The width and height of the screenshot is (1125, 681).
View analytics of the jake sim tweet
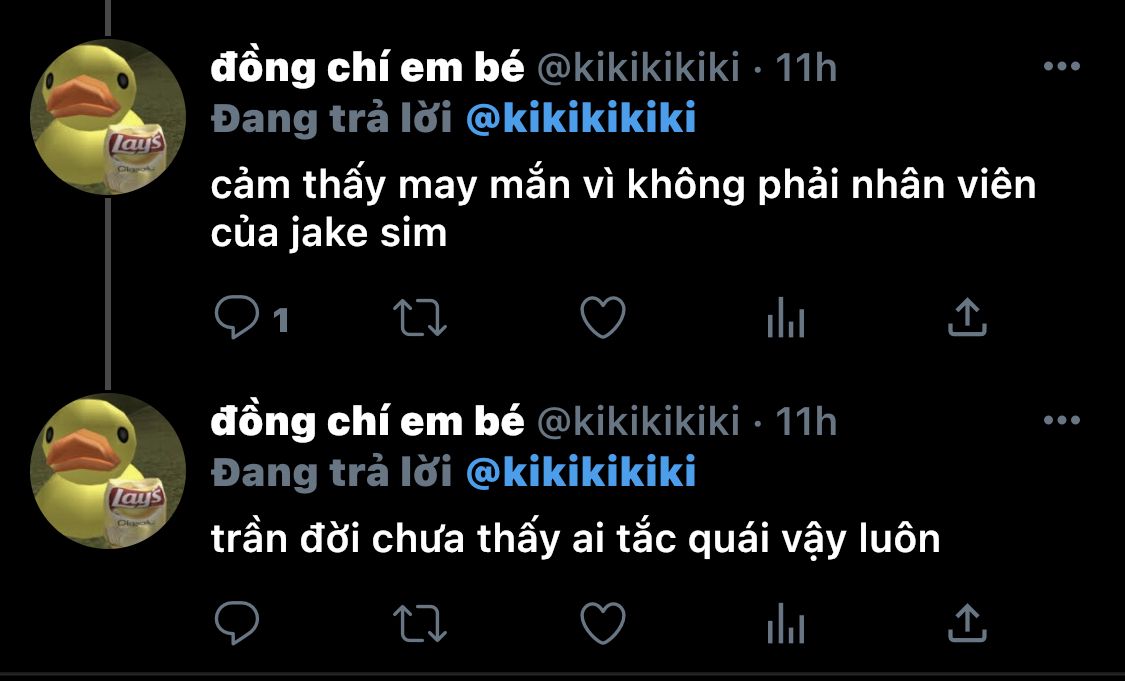786,318
